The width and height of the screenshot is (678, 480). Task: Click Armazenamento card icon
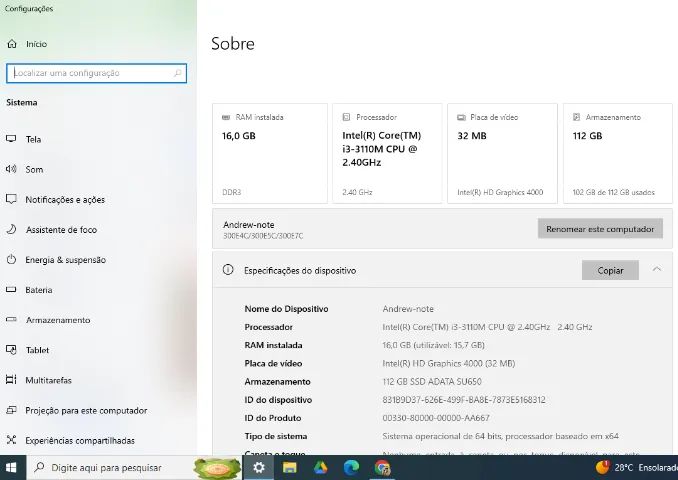tap(576, 117)
